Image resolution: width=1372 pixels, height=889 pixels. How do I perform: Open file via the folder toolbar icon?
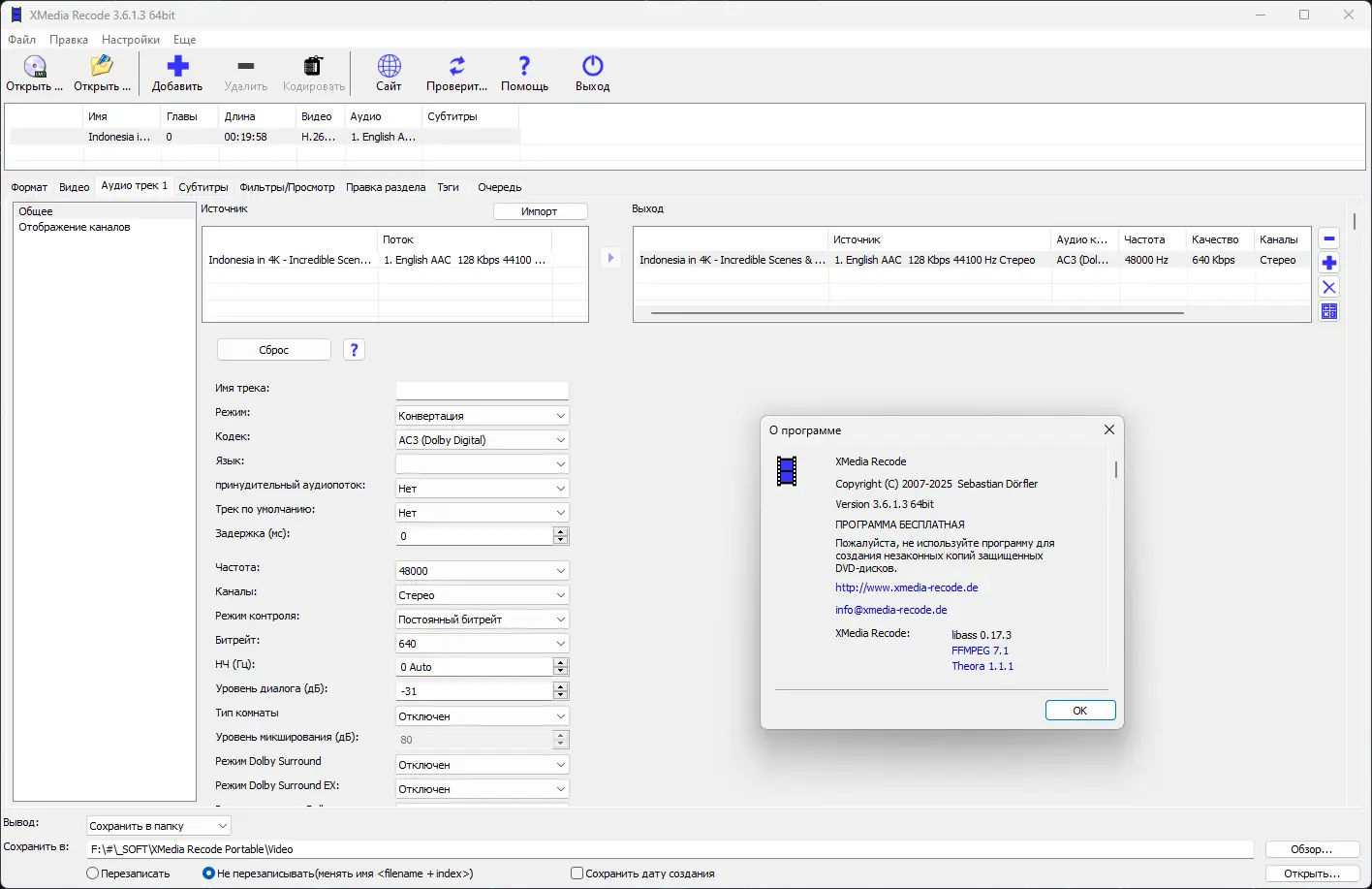(x=102, y=66)
